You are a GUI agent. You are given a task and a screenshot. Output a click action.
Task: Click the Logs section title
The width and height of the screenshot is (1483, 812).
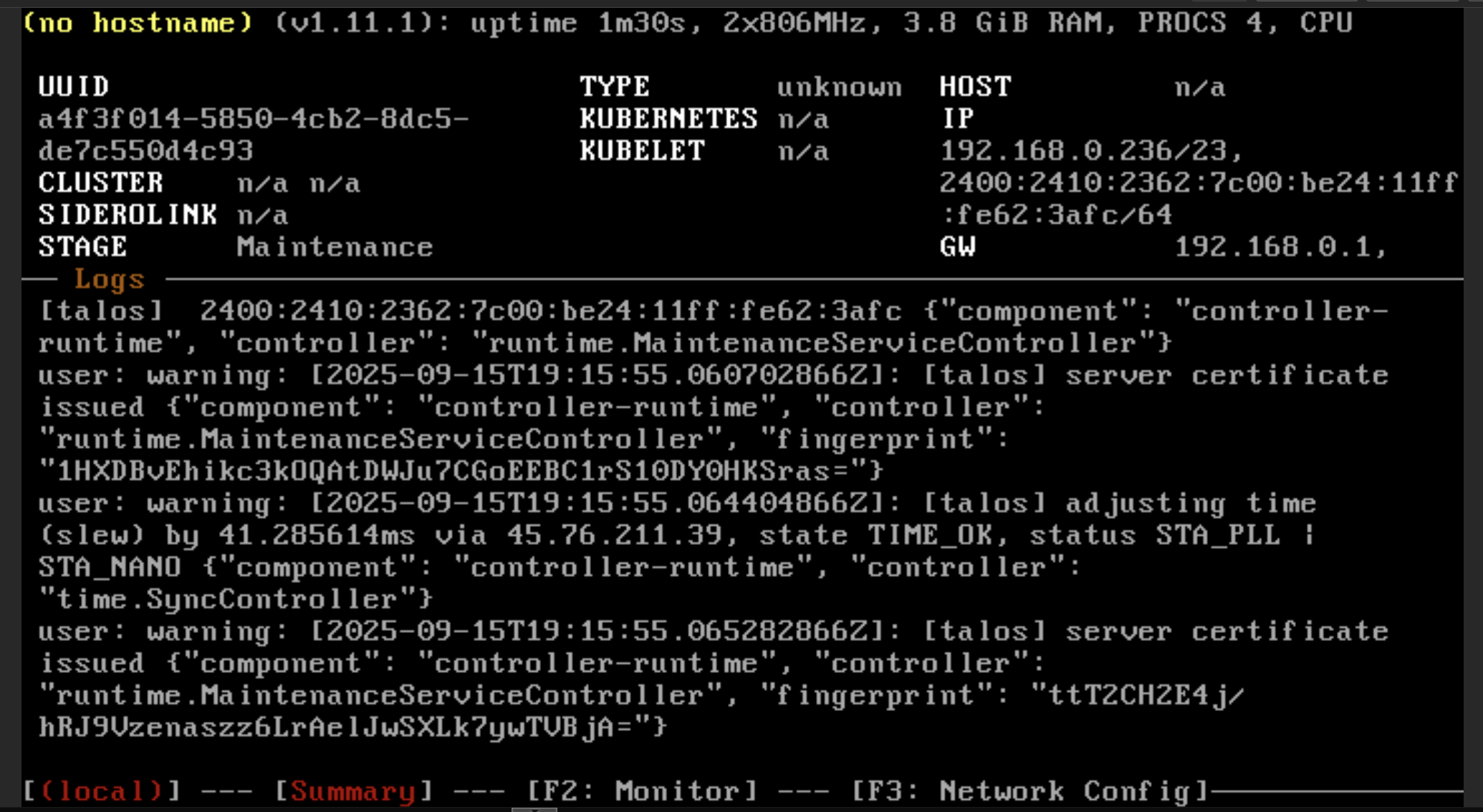(110, 279)
